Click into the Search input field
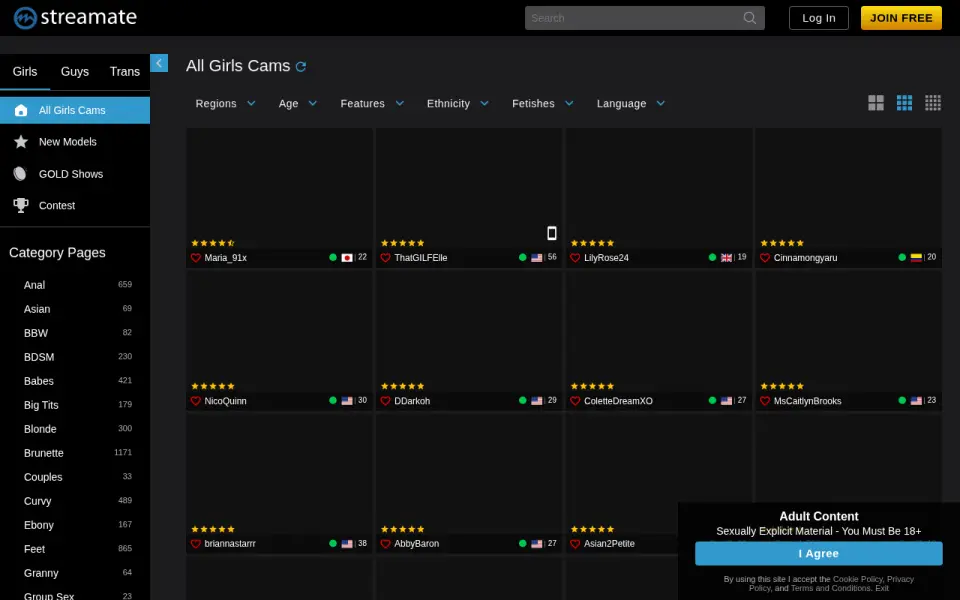The width and height of the screenshot is (960, 600). click(x=634, y=18)
